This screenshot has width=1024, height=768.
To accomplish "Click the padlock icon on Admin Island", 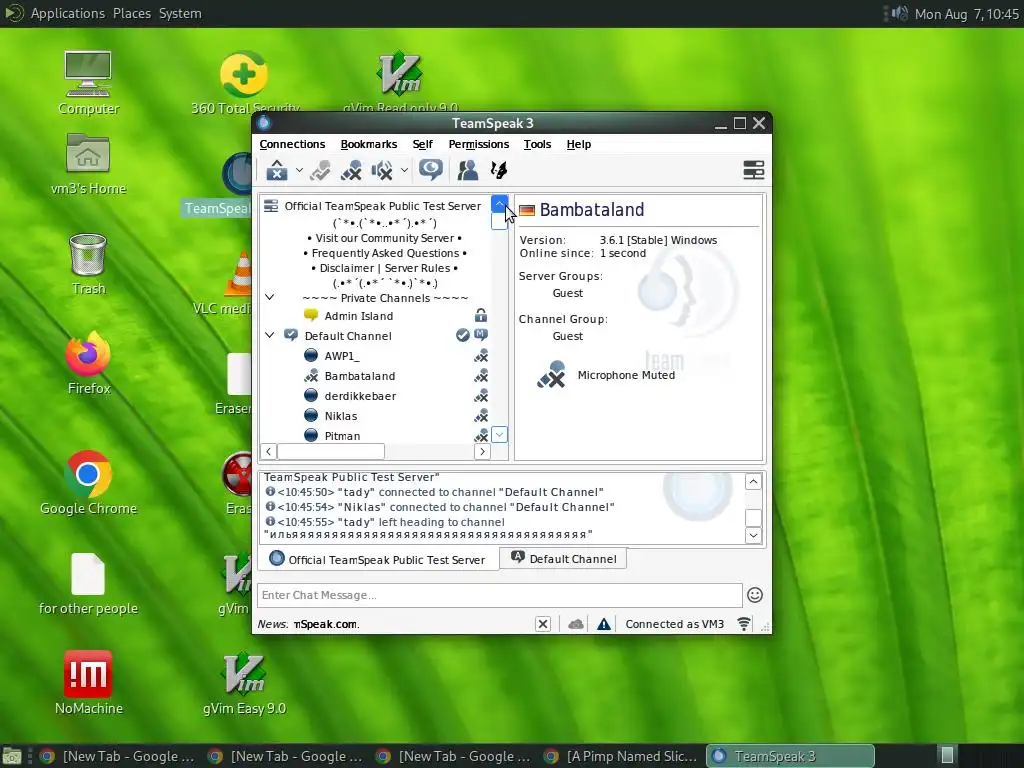I will click(481, 315).
